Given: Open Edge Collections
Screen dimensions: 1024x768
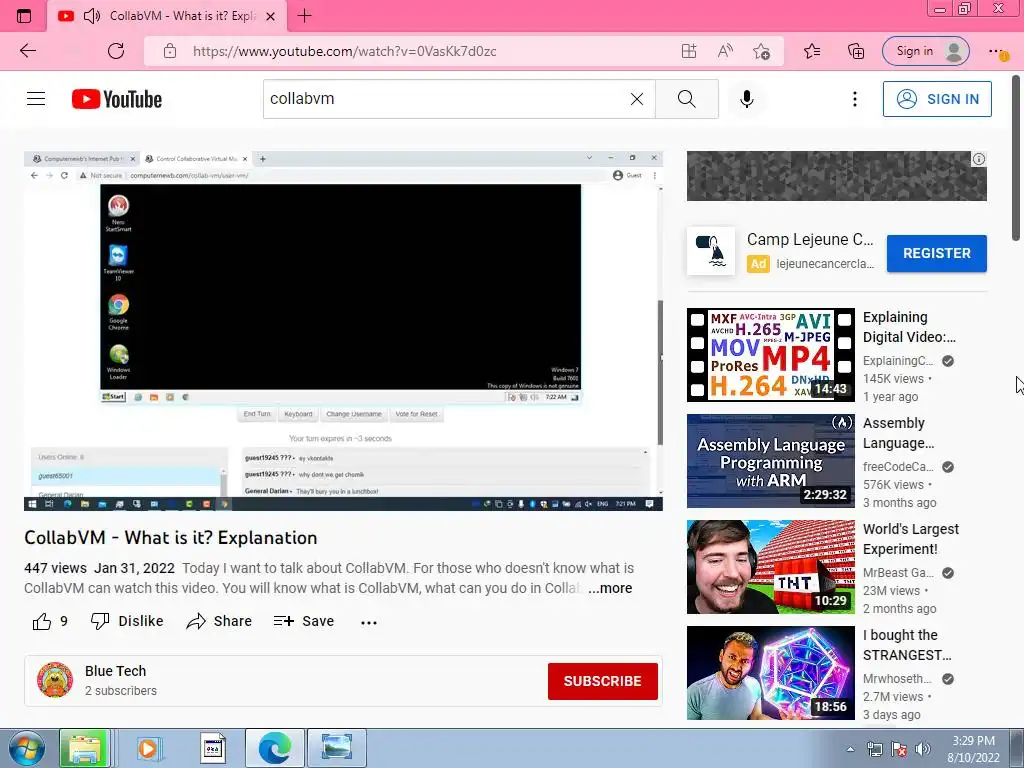Looking at the screenshot, I should (x=856, y=51).
